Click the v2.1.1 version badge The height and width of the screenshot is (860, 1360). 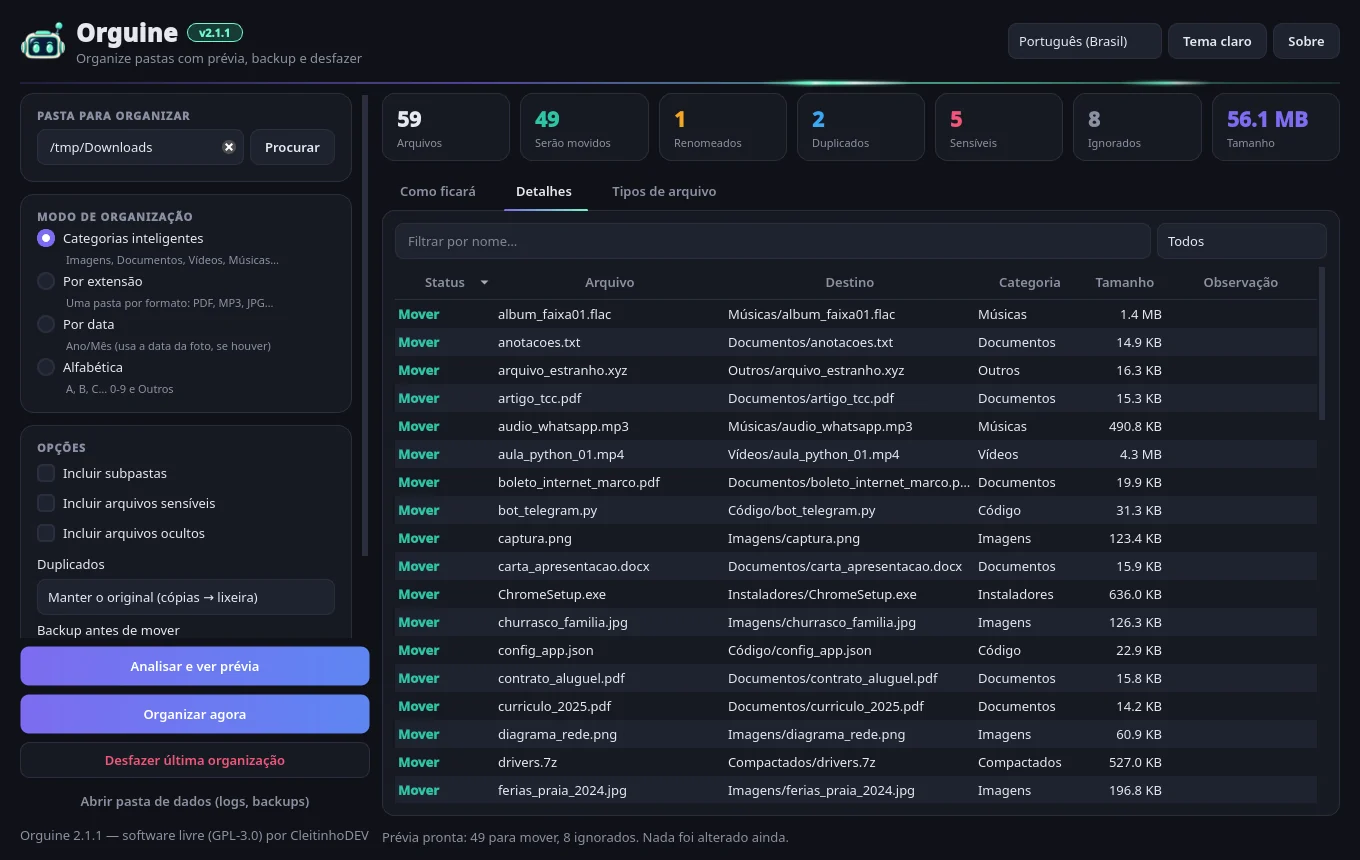[215, 33]
